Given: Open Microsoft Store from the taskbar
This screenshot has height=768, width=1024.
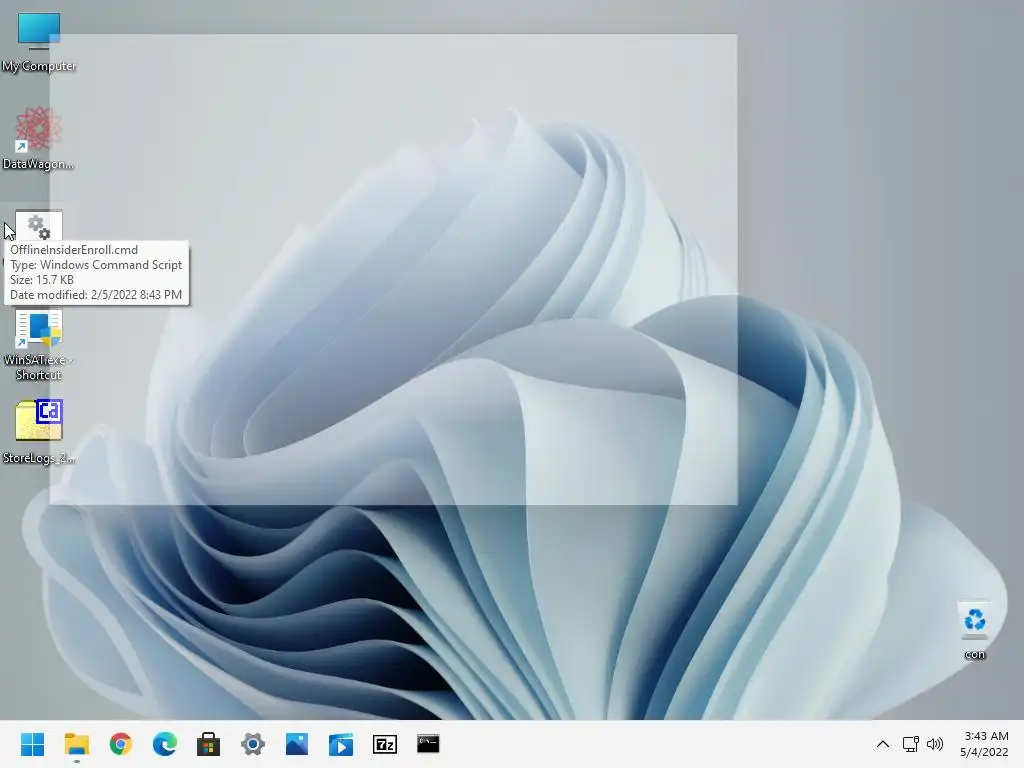Looking at the screenshot, I should [x=208, y=744].
